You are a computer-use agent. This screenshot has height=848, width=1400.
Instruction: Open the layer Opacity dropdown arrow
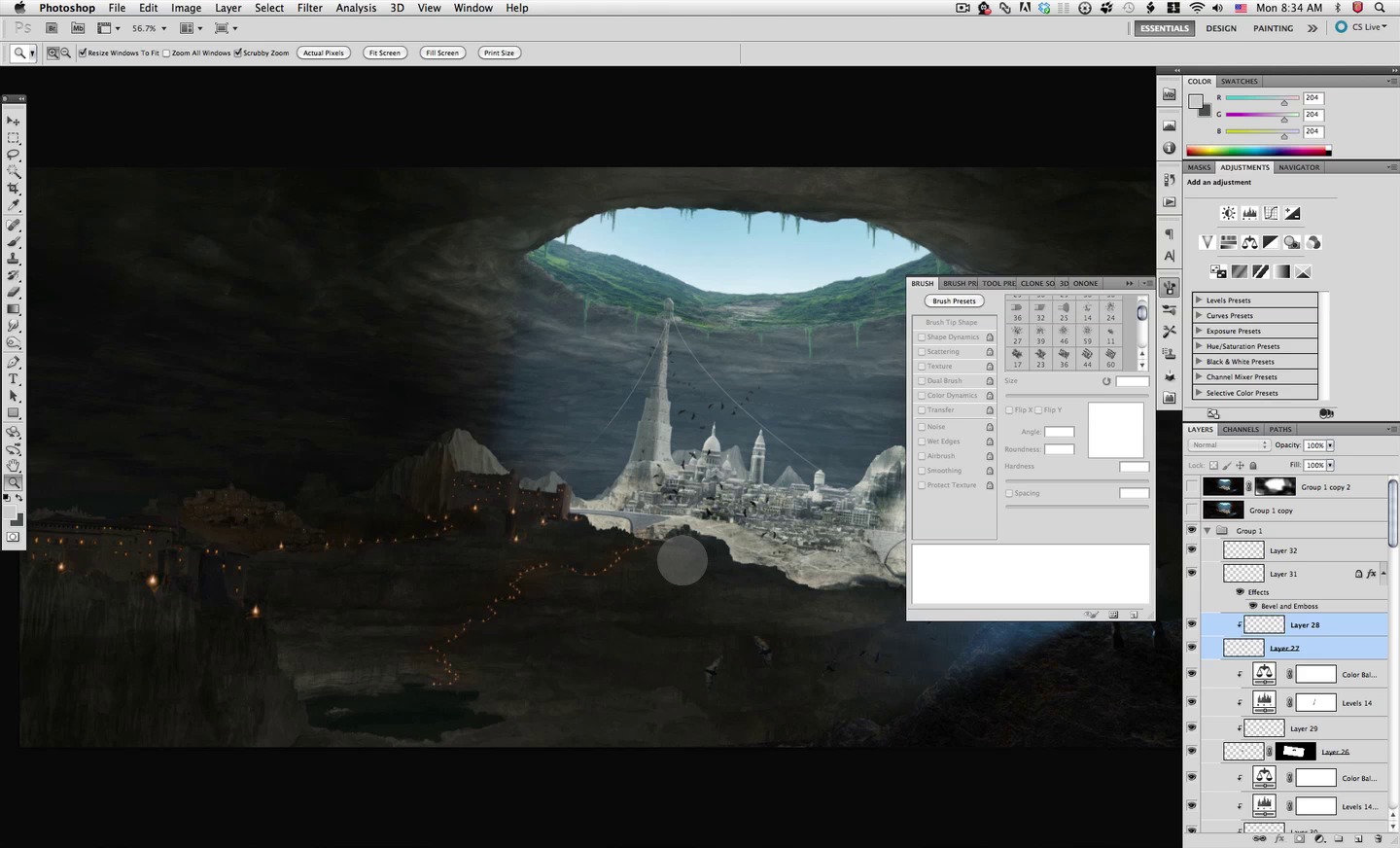[x=1330, y=445]
